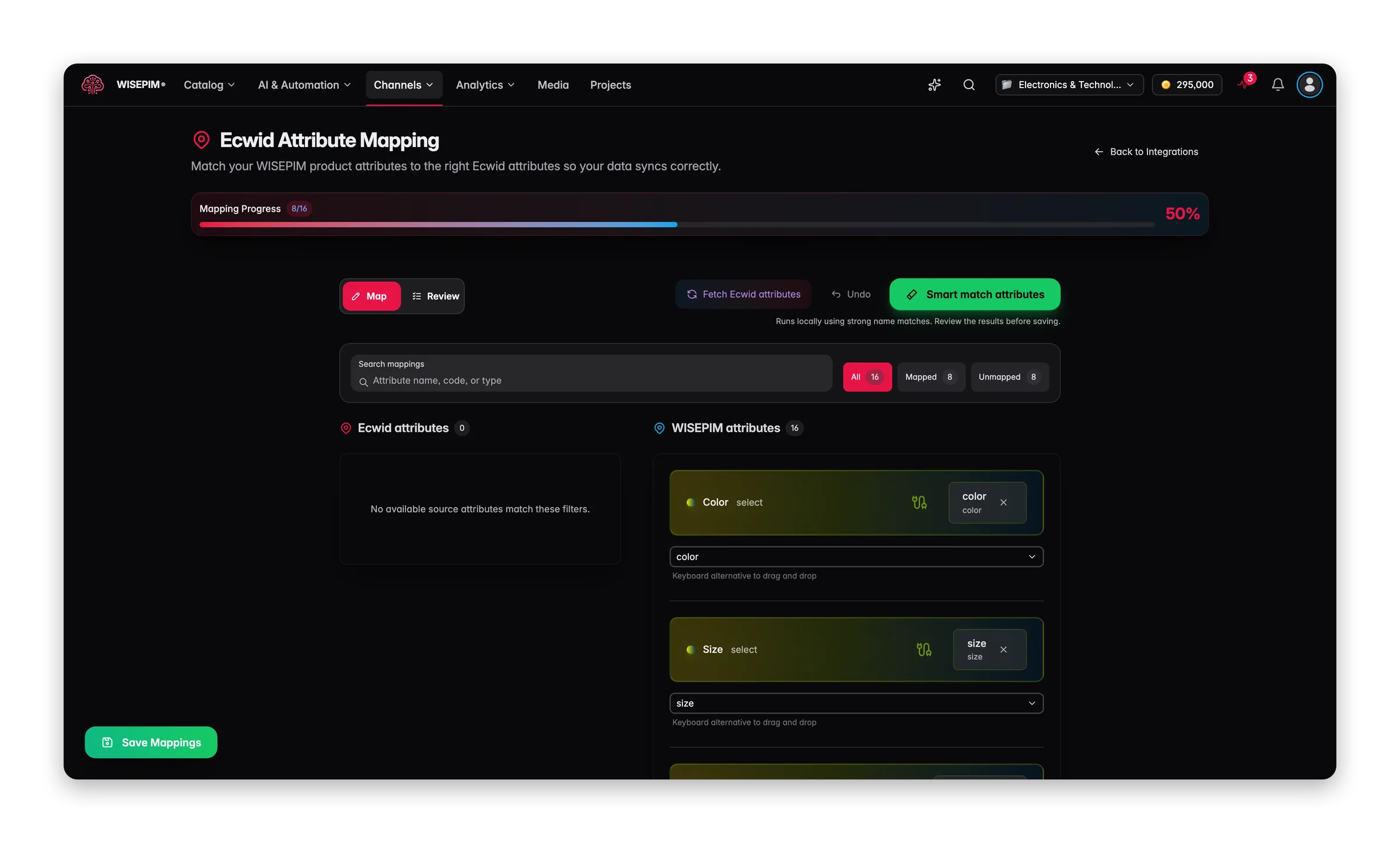Open the size mapping dropdown

856,703
